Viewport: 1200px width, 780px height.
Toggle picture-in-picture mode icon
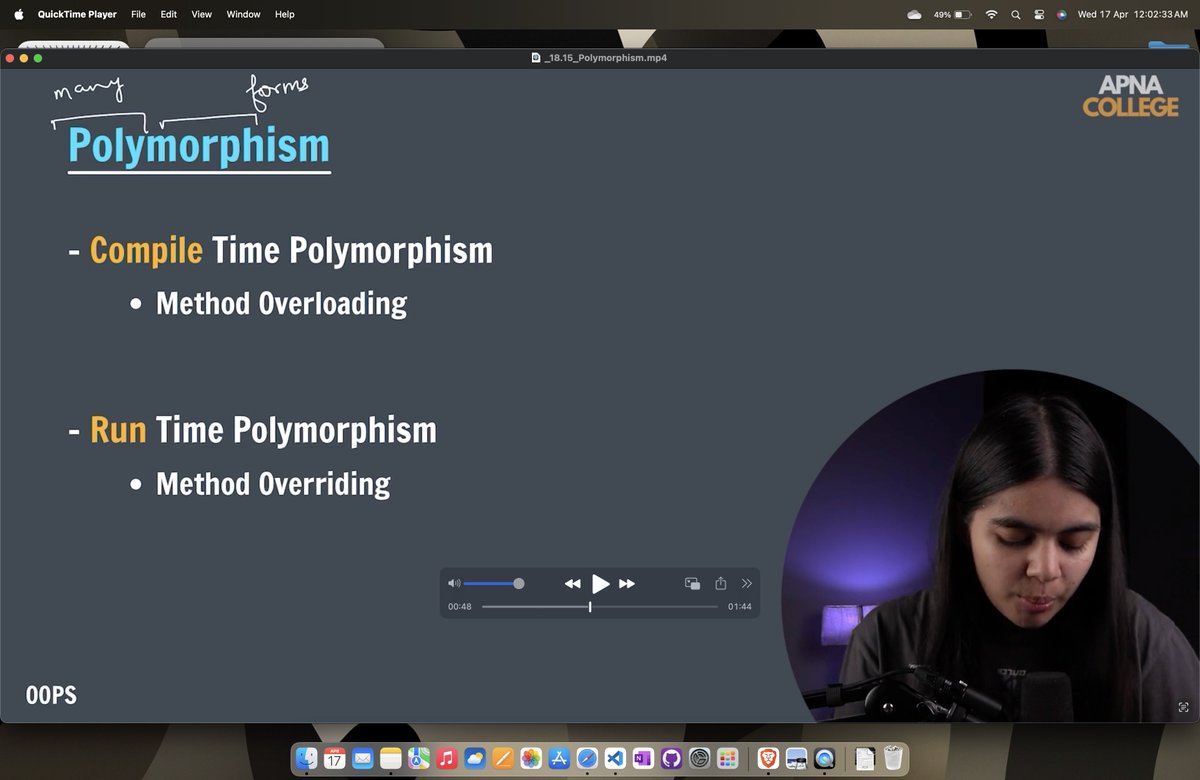692,583
